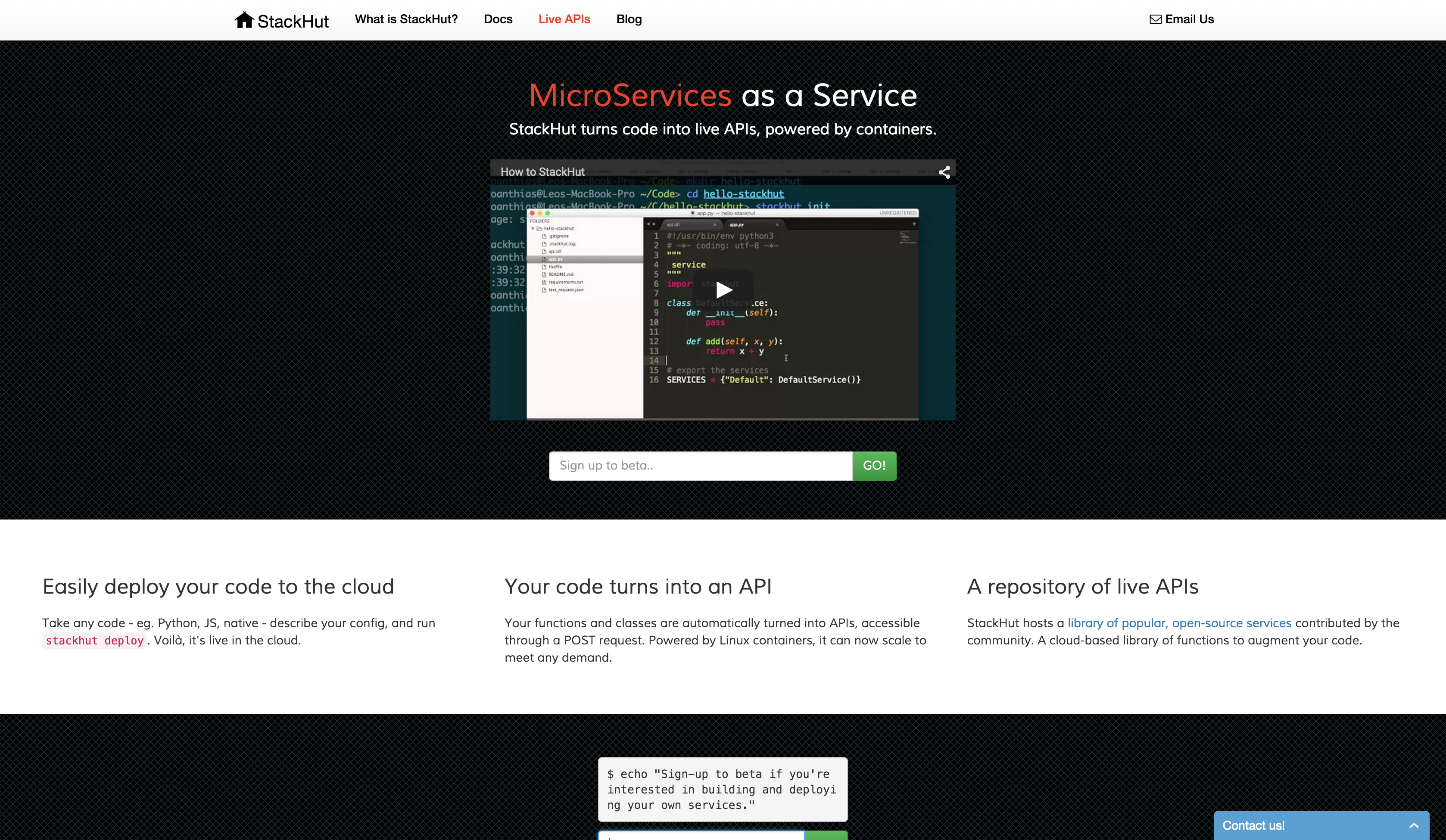This screenshot has width=1446, height=840.
Task: Click the echo Sign-up to beta code box
Action: coord(723,790)
